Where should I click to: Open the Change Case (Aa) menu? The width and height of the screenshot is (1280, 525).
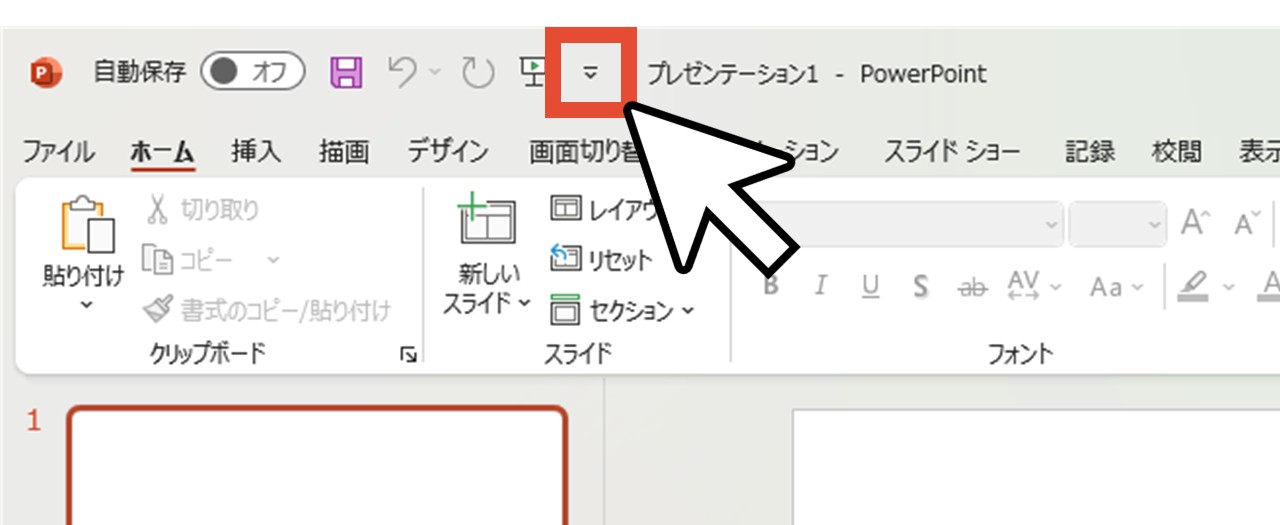1115,288
